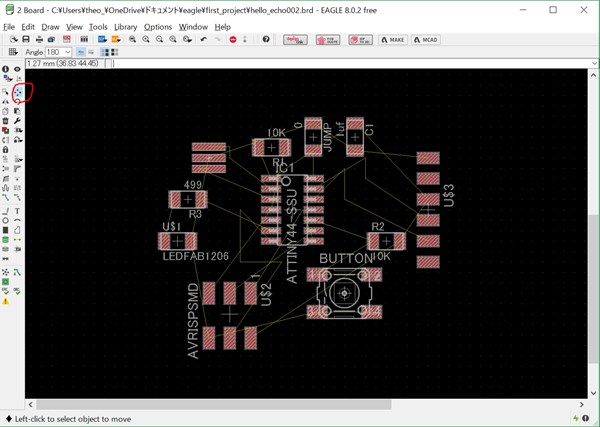Select the Show eye tool

(x=17, y=69)
